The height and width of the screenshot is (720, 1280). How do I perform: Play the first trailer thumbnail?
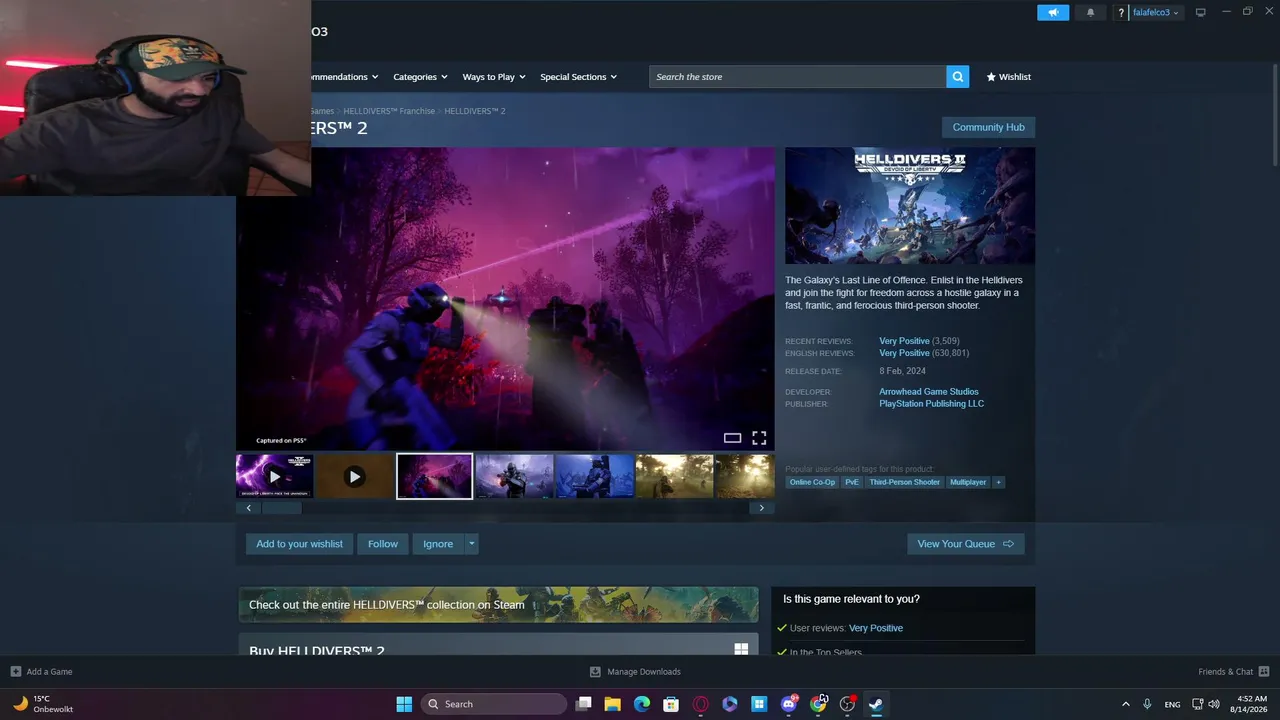coord(274,476)
